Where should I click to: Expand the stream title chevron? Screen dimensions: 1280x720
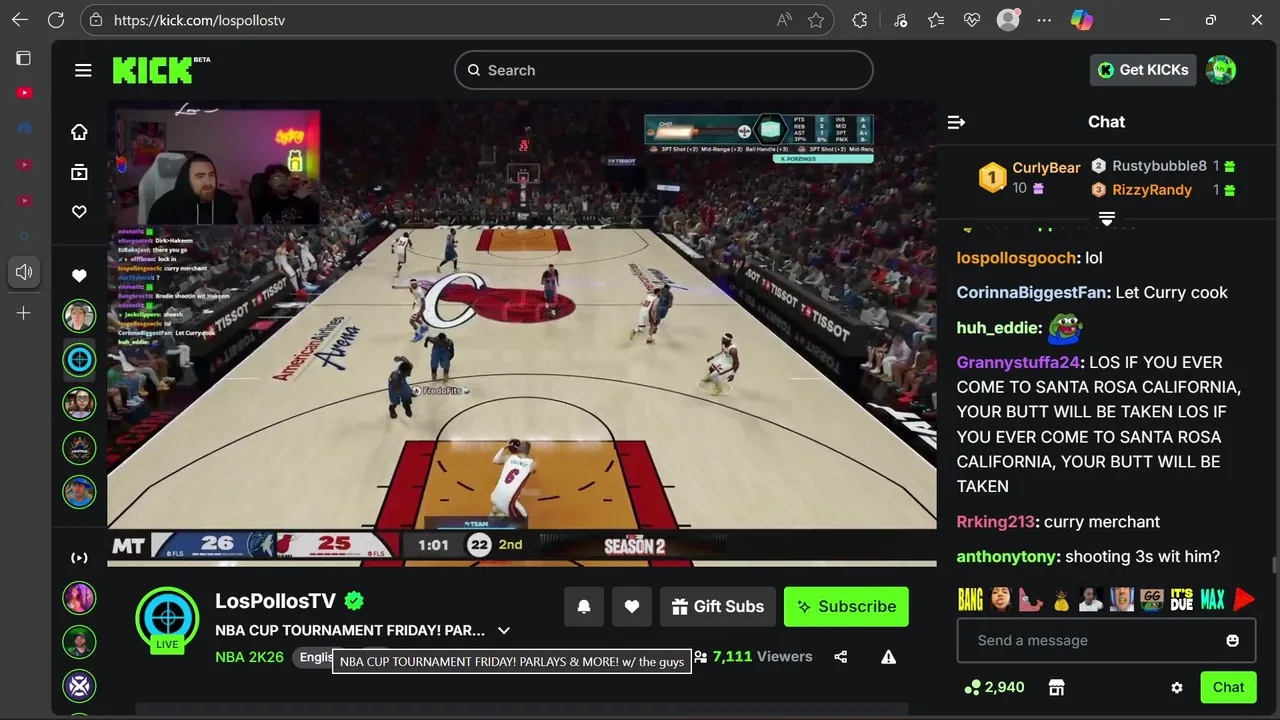coord(504,631)
